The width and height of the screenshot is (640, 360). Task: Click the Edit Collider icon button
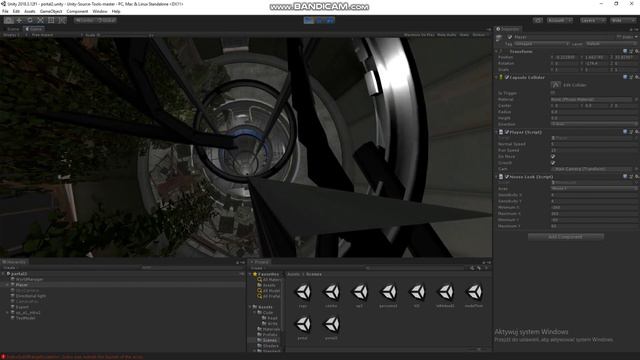556,84
